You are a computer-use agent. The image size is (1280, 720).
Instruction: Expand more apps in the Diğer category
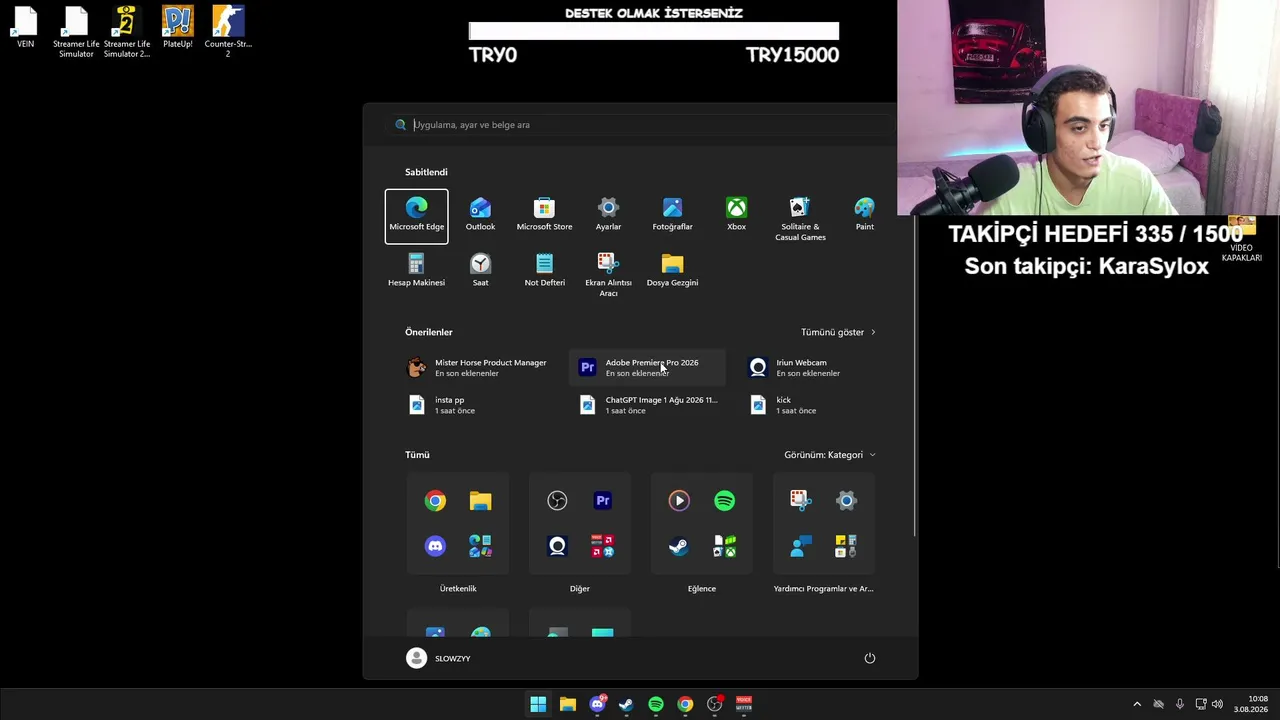click(x=603, y=546)
